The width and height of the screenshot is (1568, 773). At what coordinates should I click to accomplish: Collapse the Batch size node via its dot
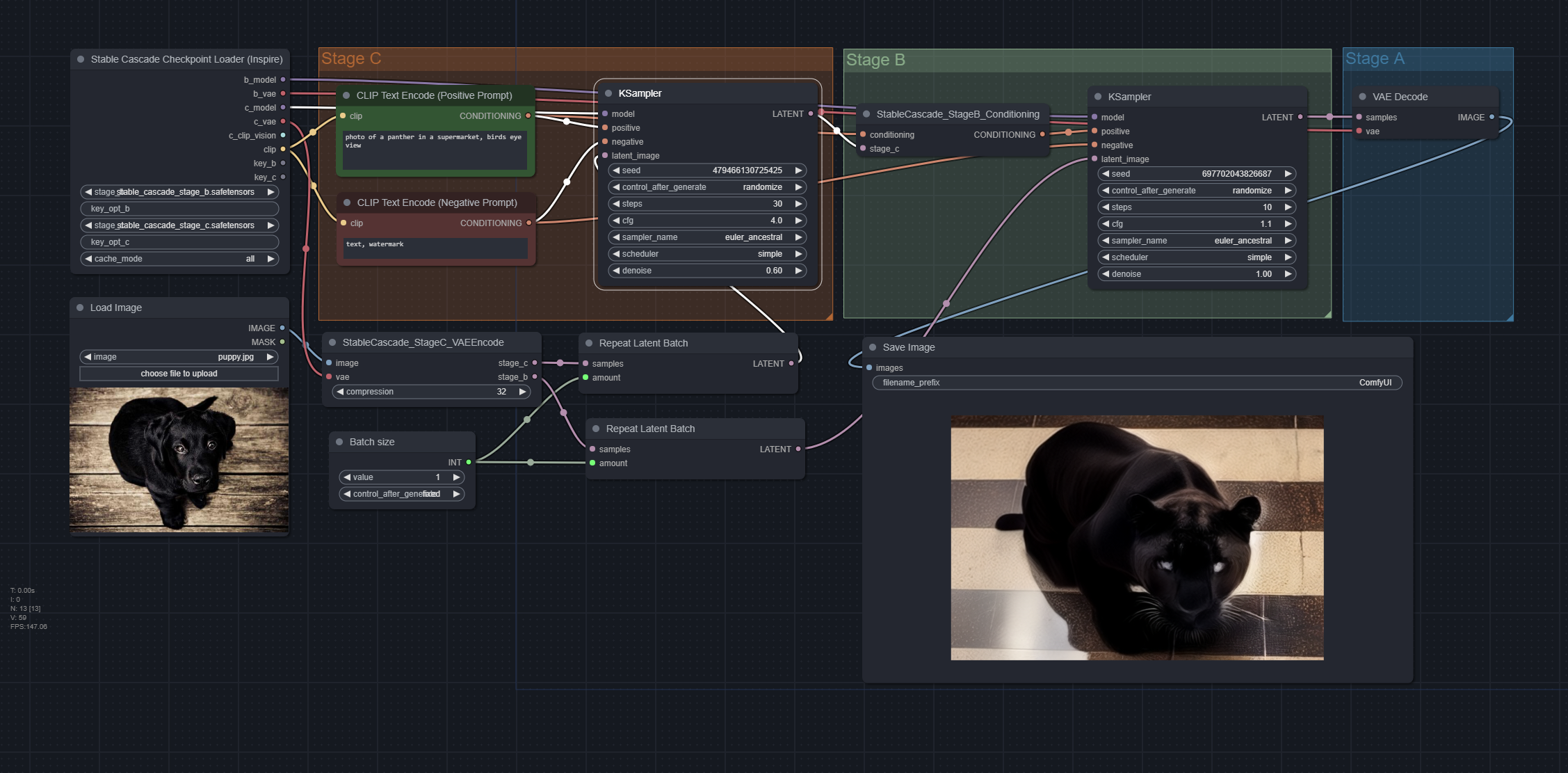click(x=339, y=442)
